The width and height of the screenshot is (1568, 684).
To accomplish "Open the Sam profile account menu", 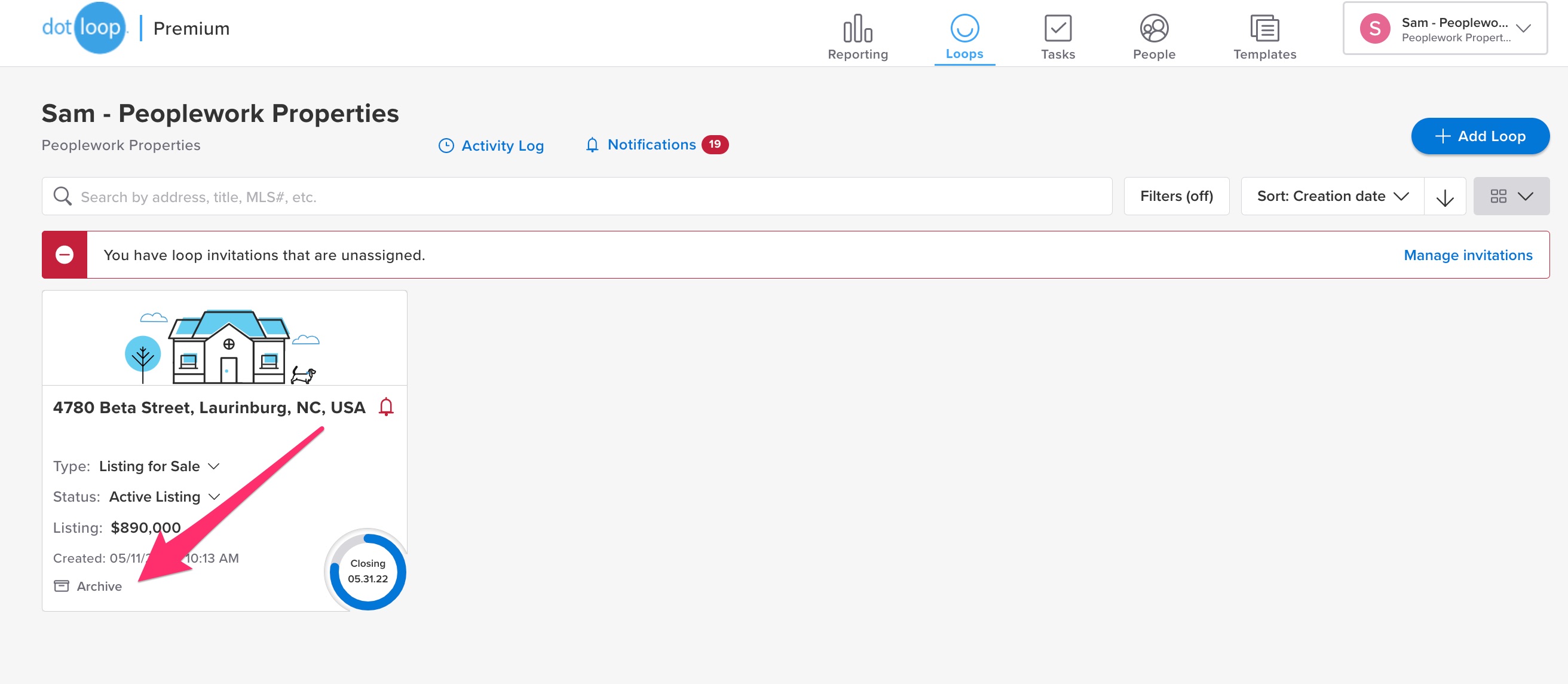I will 1444,29.
